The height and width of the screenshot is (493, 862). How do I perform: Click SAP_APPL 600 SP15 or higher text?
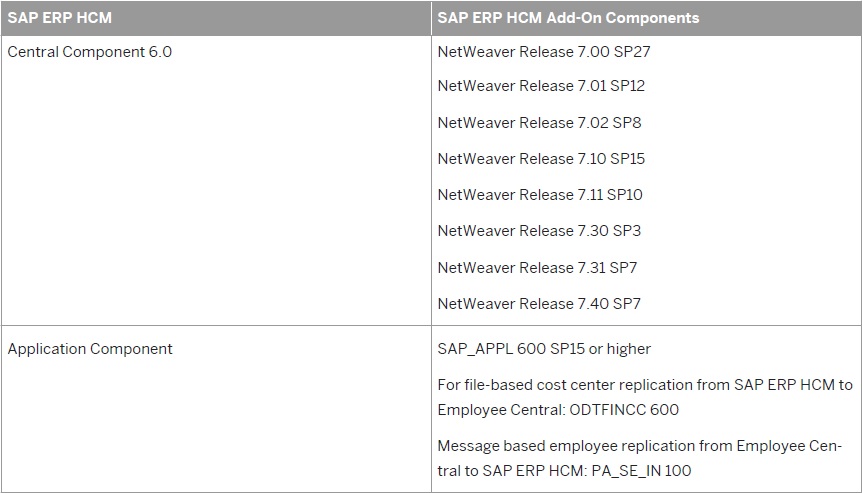[544, 349]
